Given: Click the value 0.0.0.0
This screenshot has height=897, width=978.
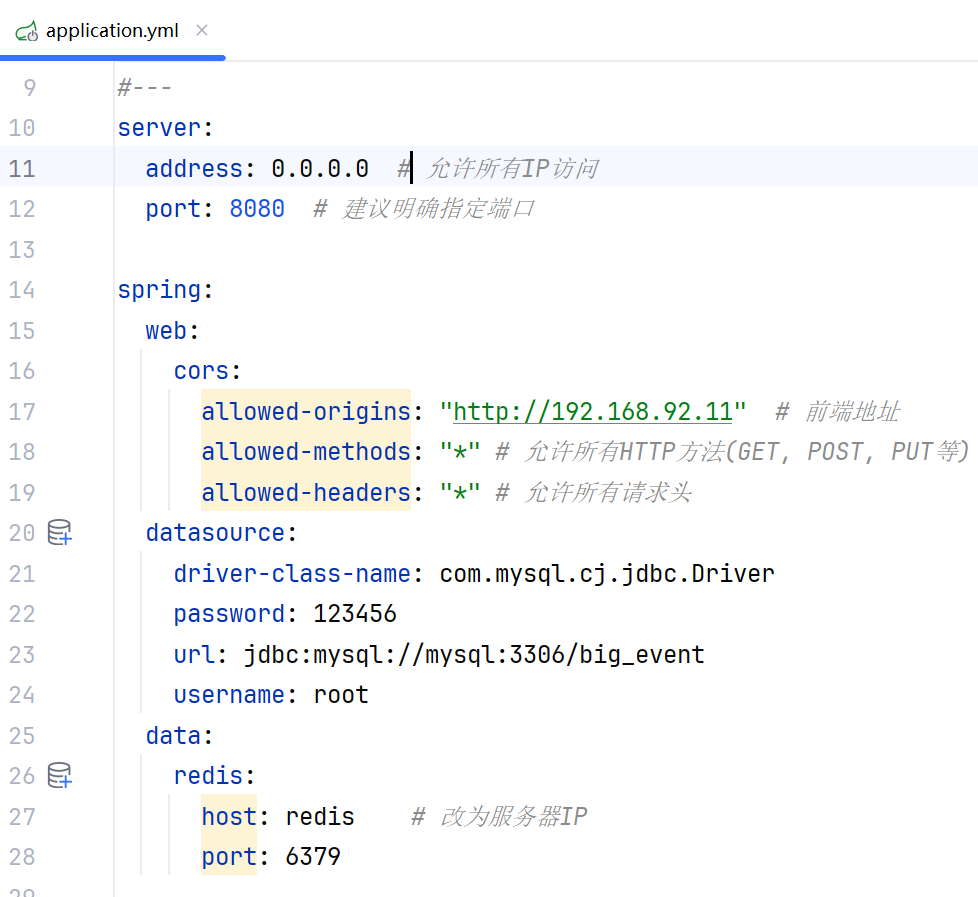Looking at the screenshot, I should pyautogui.click(x=320, y=168).
